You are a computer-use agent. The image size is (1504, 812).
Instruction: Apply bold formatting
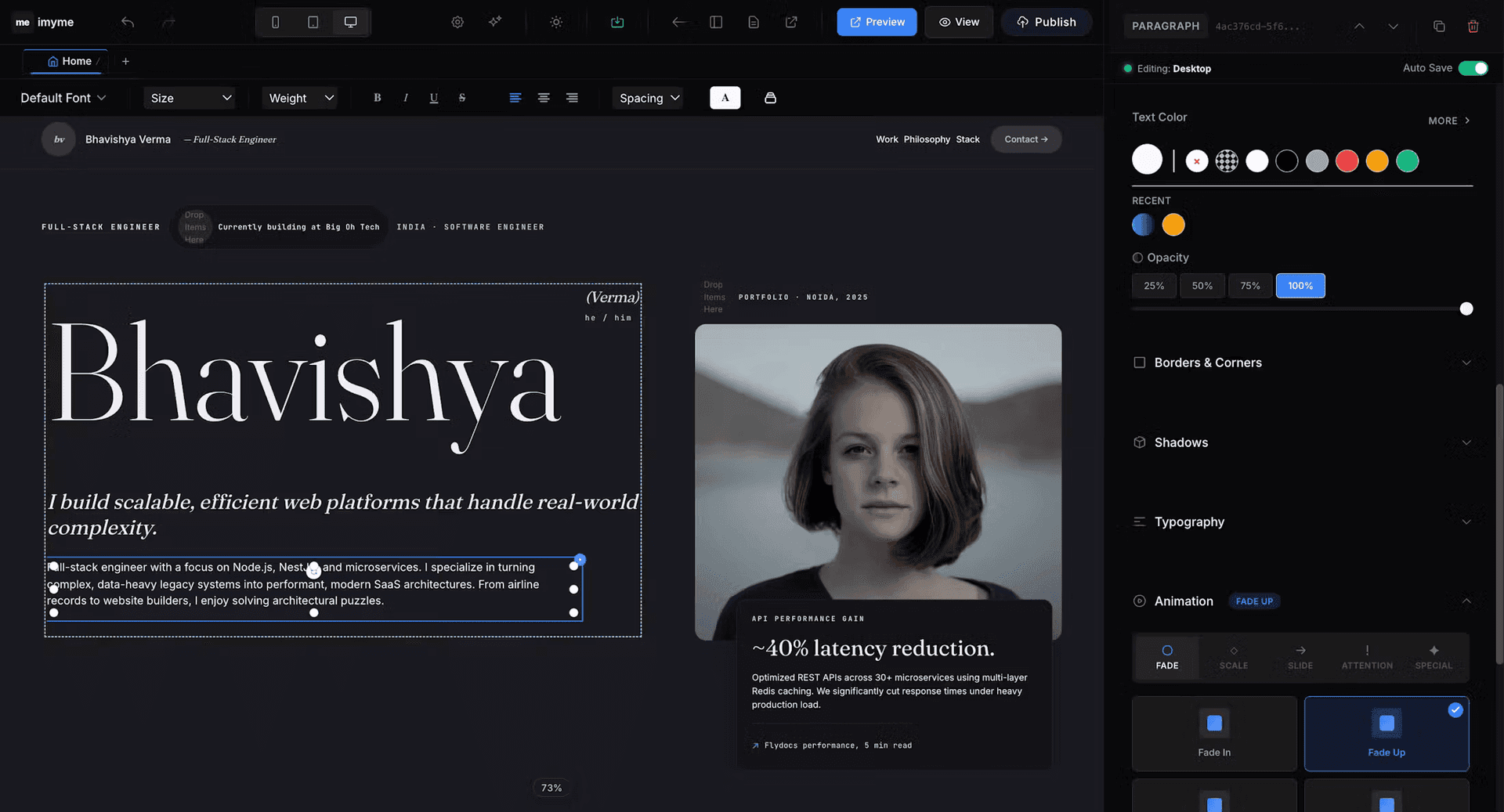[378, 98]
